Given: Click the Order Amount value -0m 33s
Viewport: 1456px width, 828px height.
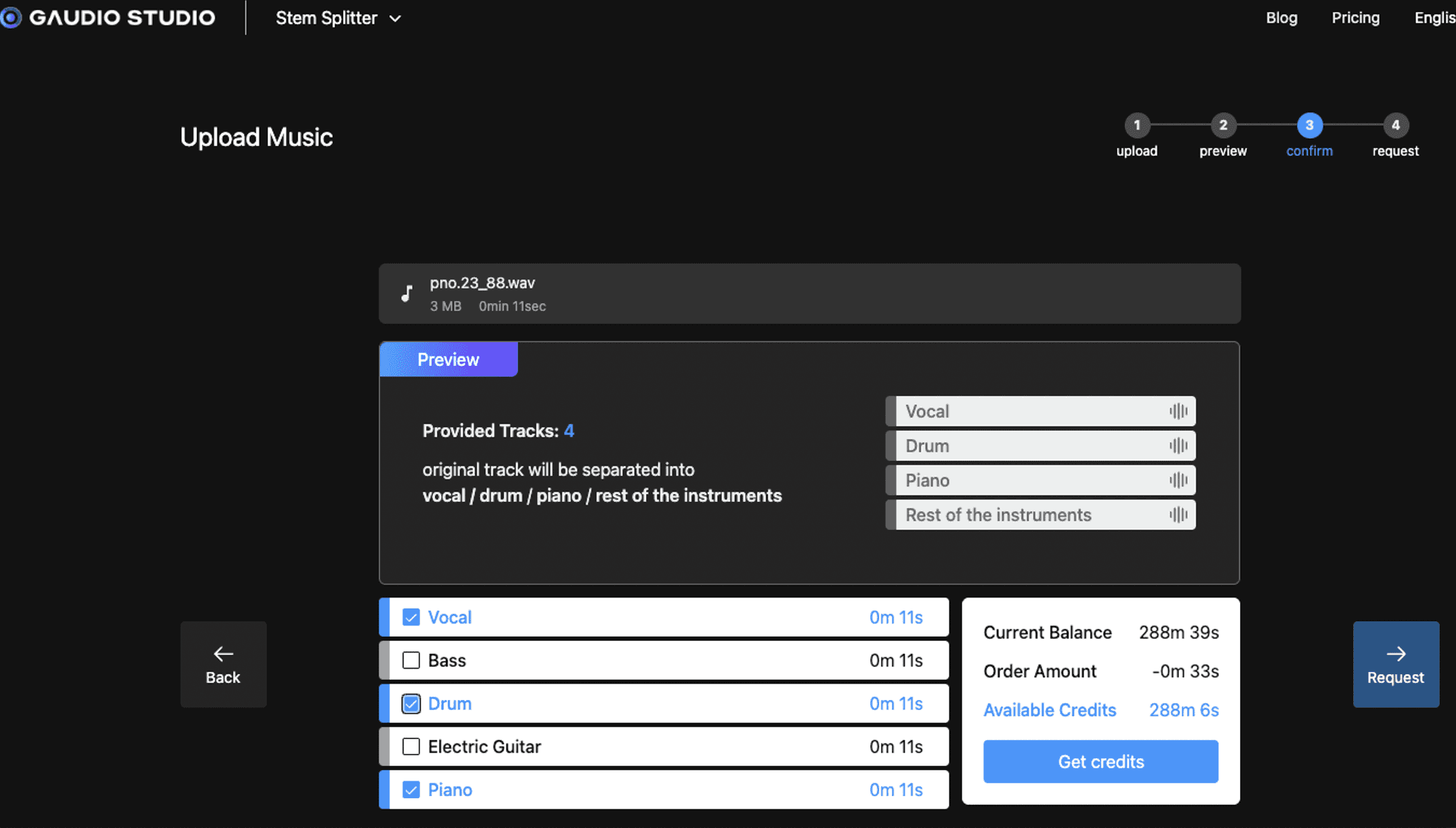Looking at the screenshot, I should [x=1186, y=671].
